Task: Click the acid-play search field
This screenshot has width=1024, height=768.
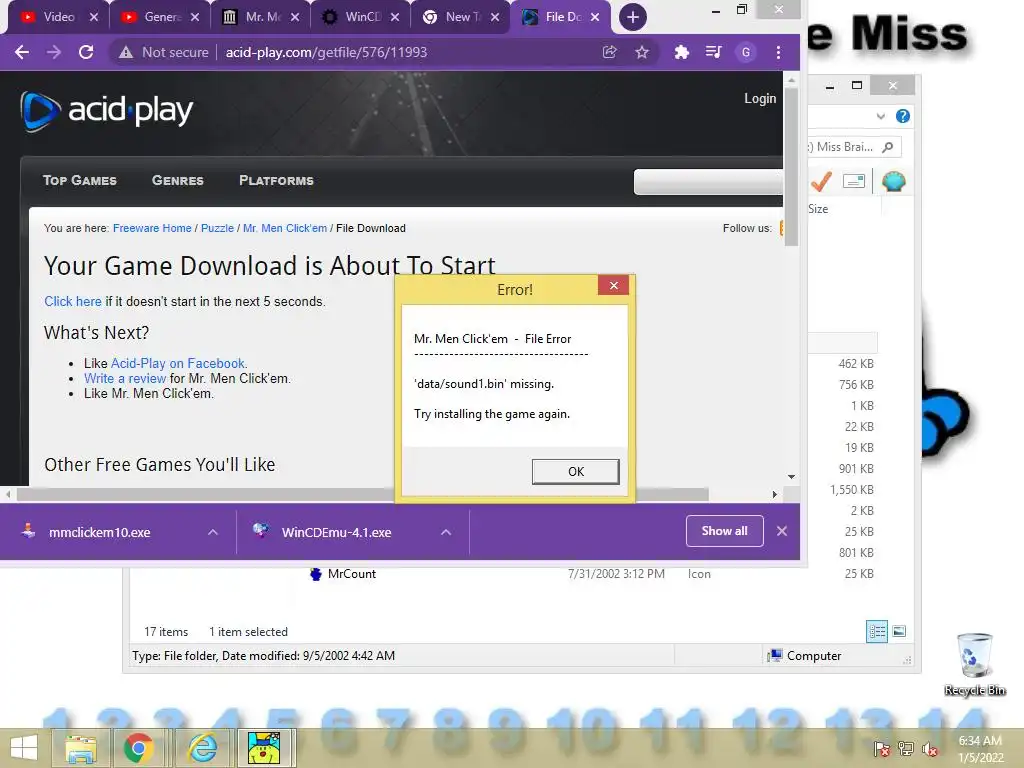Action: coord(708,182)
